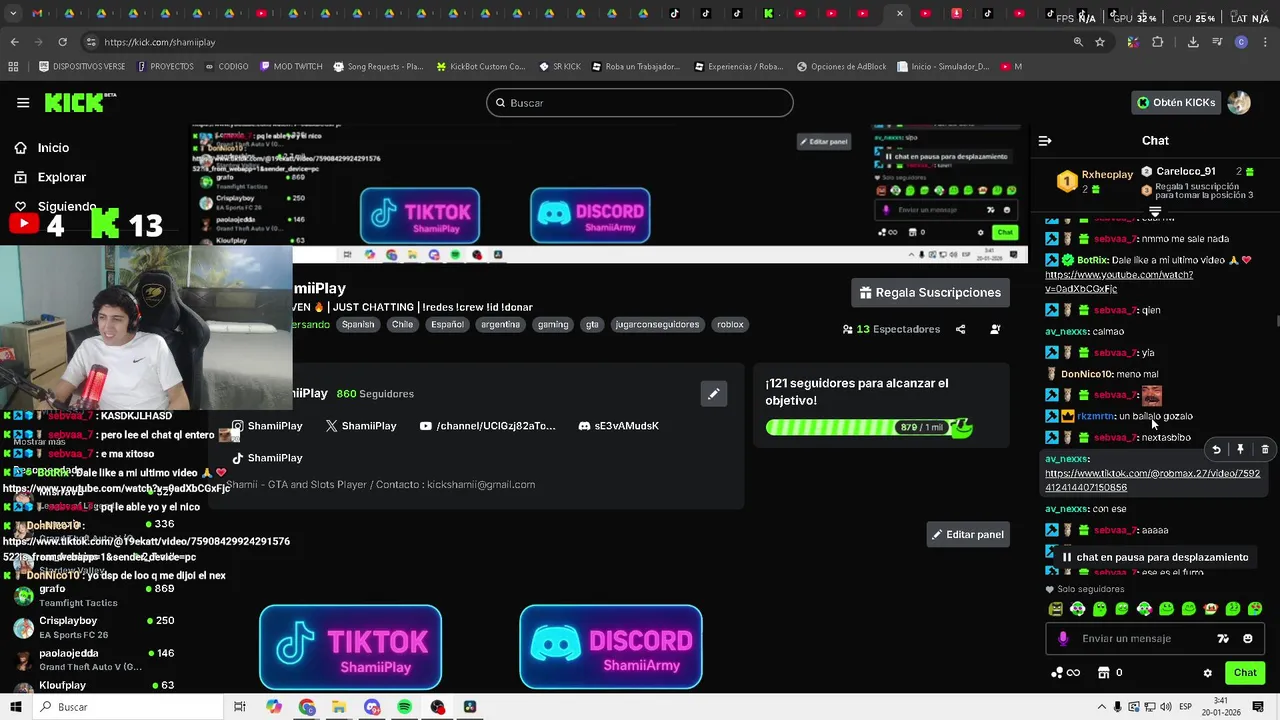Viewport: 1280px width, 720px height.
Task: Click the large Discord ShamiiArmy banner
Action: [x=611, y=647]
